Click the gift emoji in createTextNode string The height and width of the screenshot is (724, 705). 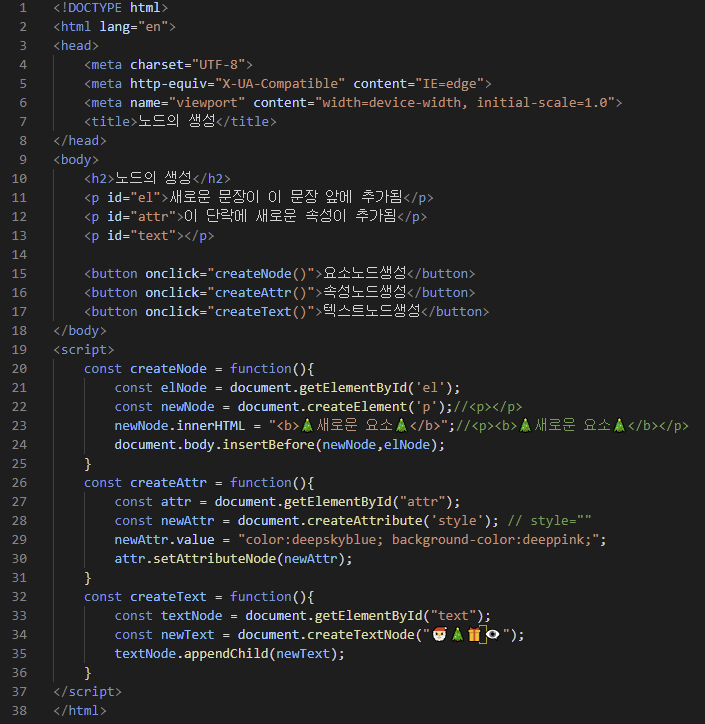click(474, 634)
